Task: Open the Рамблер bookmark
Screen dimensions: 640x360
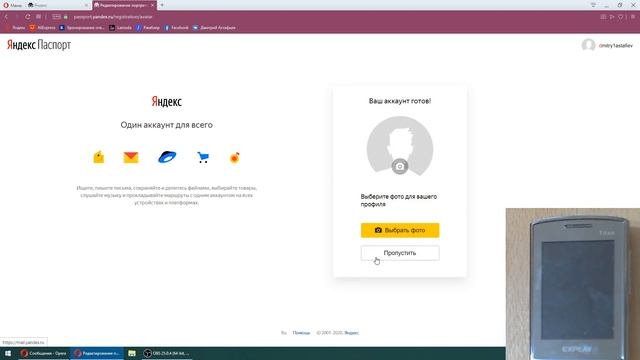Action: point(148,28)
